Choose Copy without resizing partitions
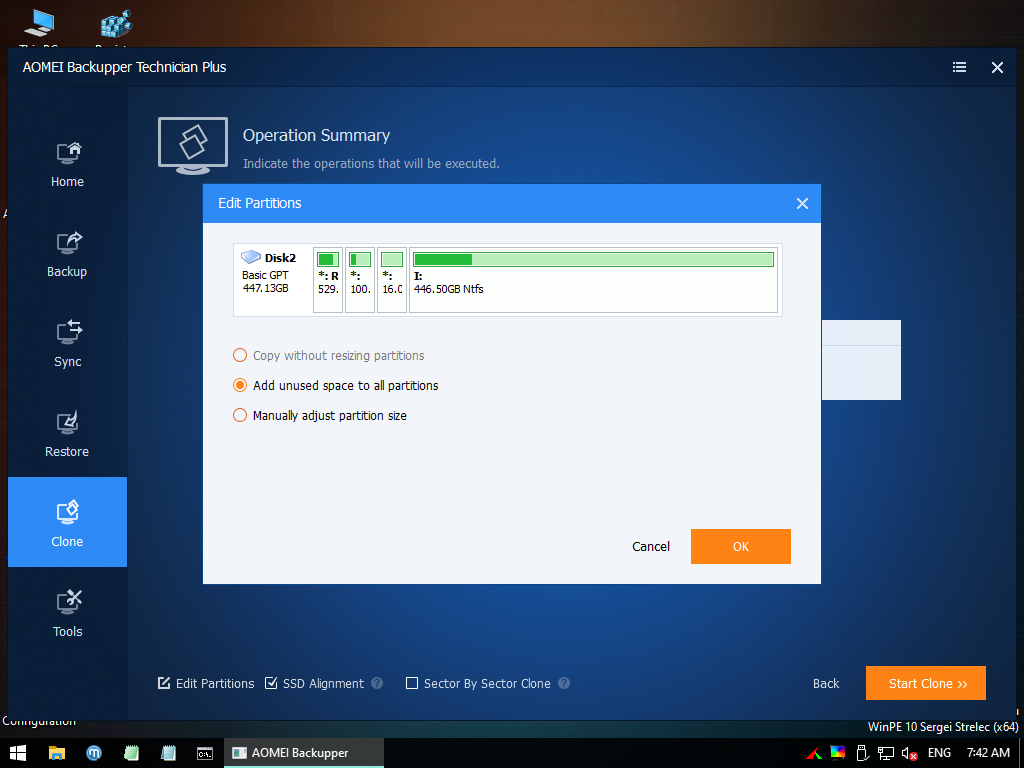The image size is (1024, 768). [x=328, y=355]
